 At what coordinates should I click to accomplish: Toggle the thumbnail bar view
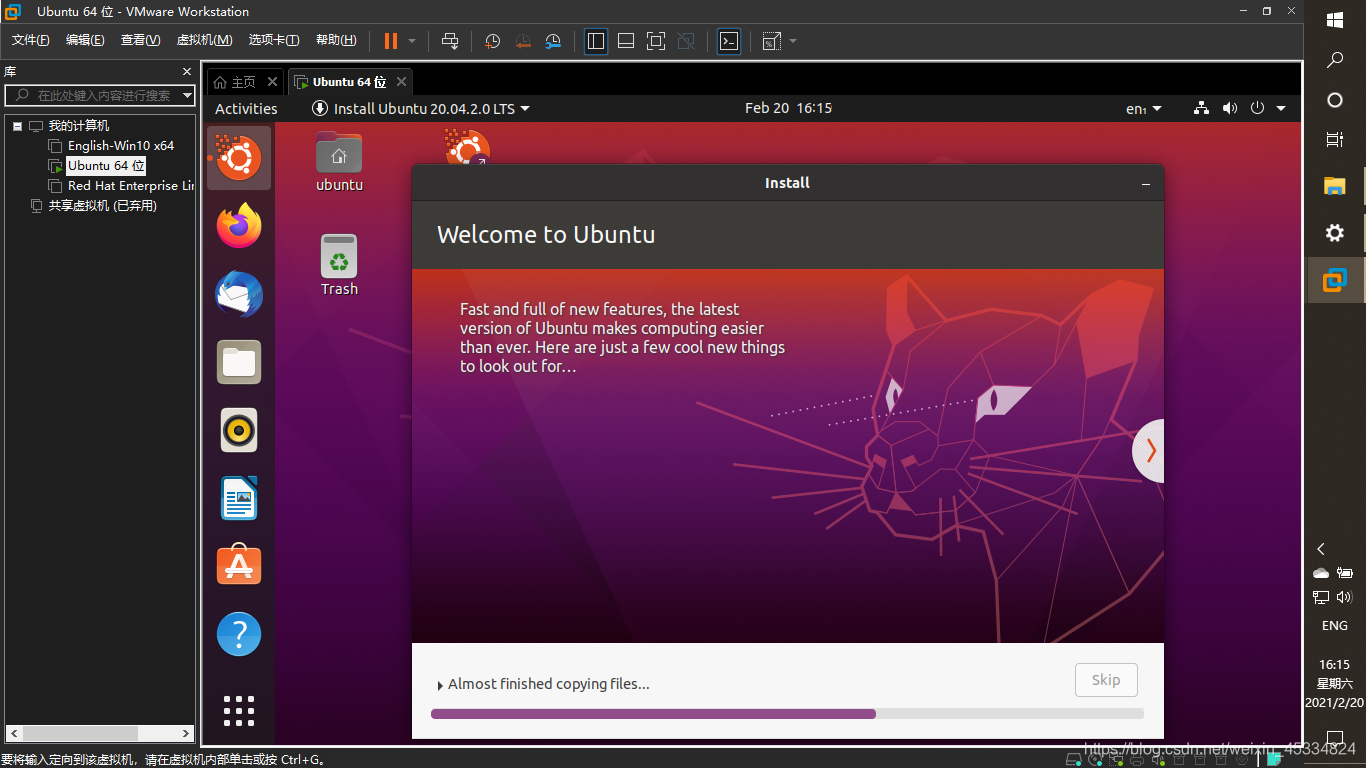[625, 41]
